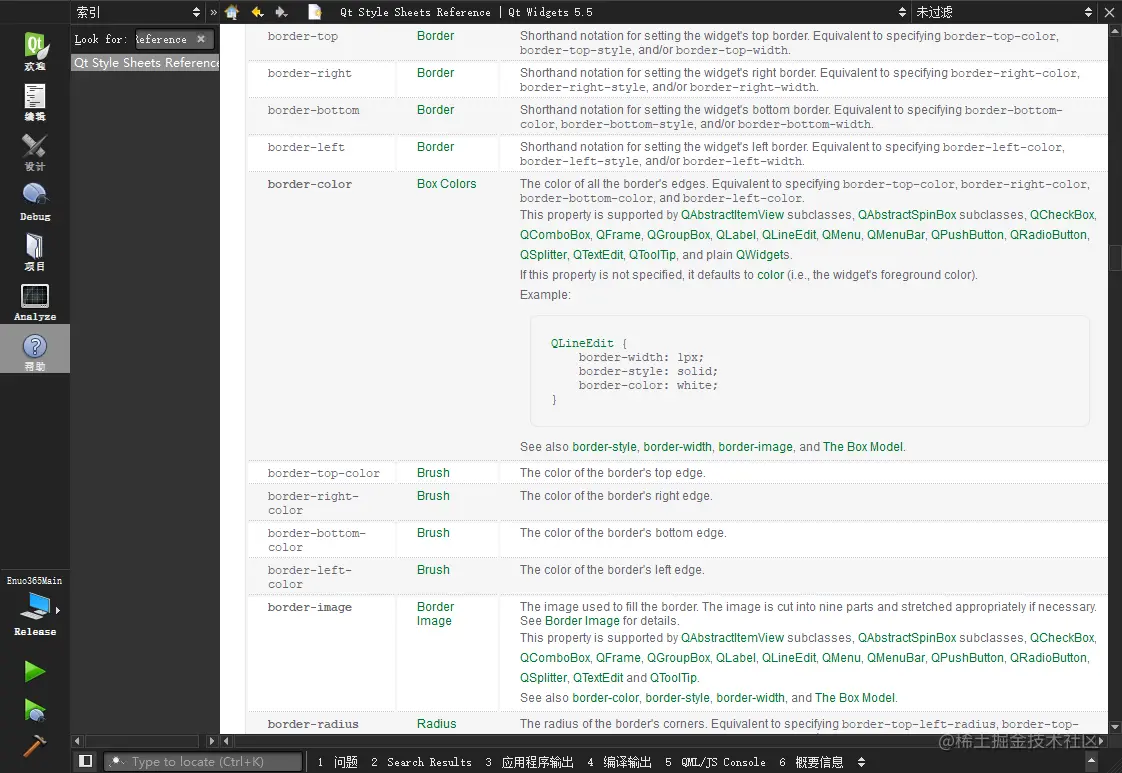Open the Design mode icon (设计)
Image resolution: width=1122 pixels, height=773 pixels.
(35, 152)
